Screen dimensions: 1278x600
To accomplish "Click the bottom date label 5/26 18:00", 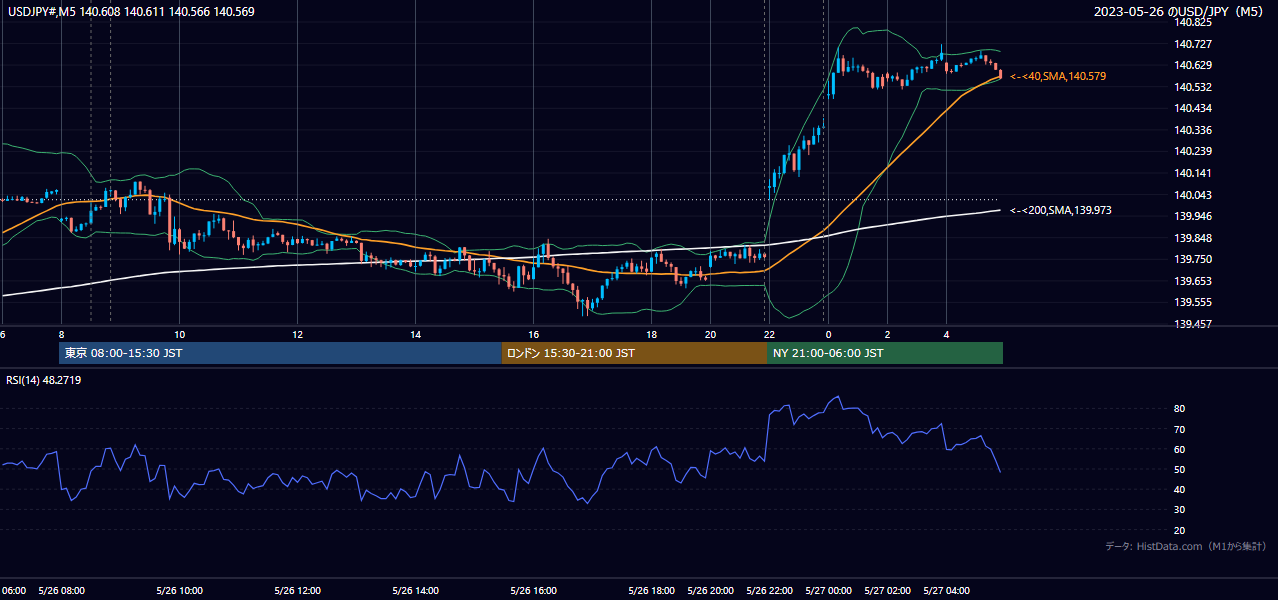I will point(654,591).
